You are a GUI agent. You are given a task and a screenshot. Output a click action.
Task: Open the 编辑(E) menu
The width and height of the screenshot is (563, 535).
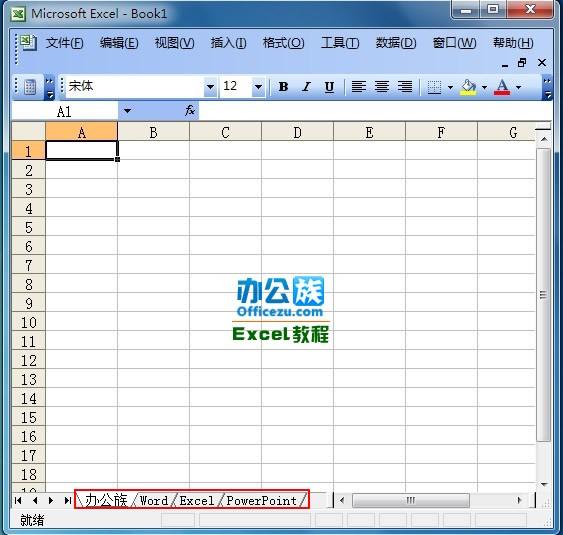click(119, 43)
